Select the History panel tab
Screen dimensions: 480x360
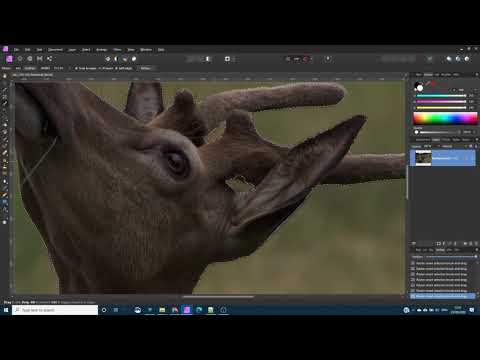click(x=440, y=250)
